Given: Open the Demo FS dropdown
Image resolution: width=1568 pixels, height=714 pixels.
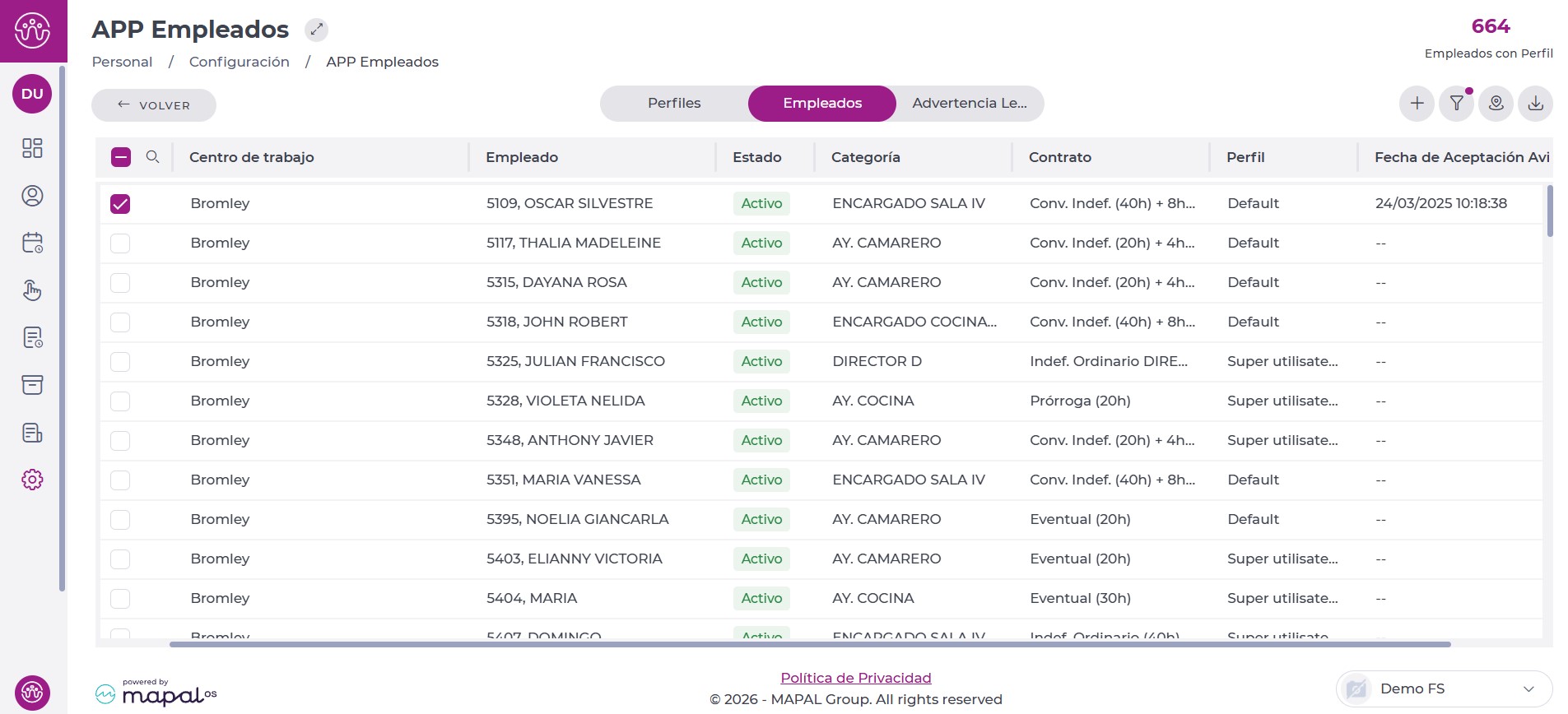Looking at the screenshot, I should 1444,688.
